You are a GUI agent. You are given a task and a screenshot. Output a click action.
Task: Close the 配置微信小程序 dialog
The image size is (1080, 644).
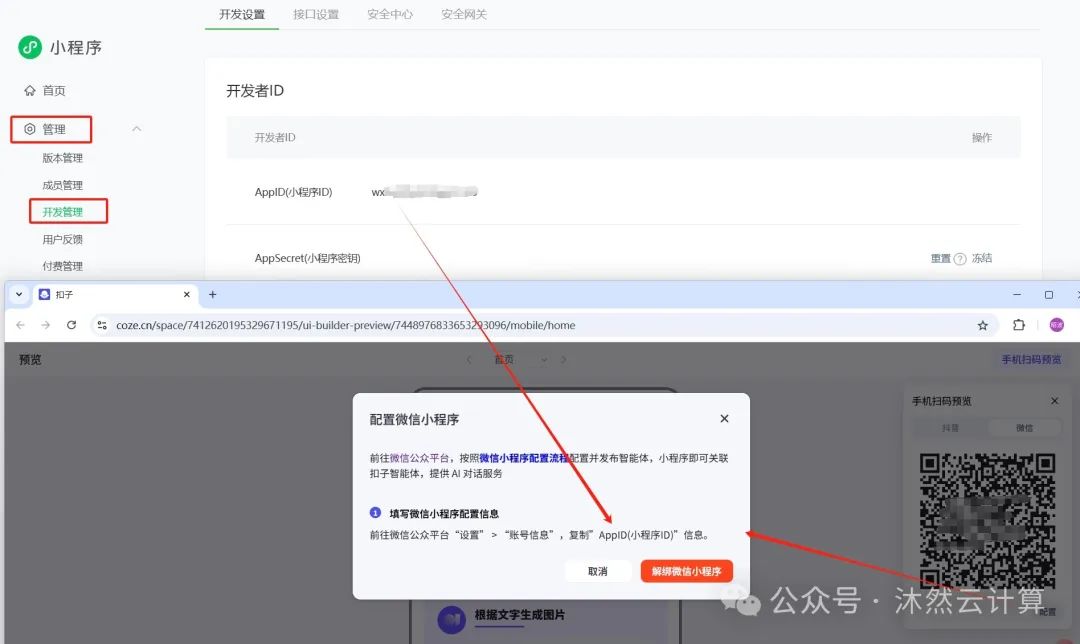click(724, 418)
